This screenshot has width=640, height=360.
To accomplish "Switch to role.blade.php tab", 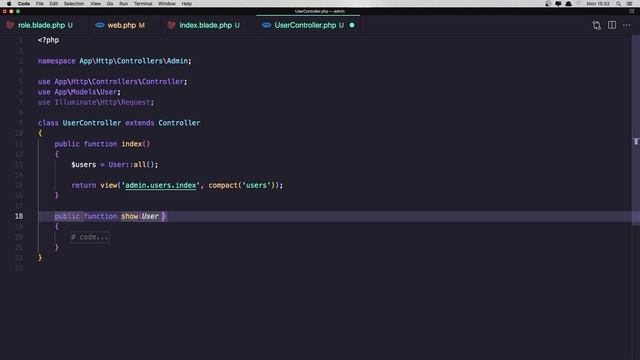I will [41, 25].
